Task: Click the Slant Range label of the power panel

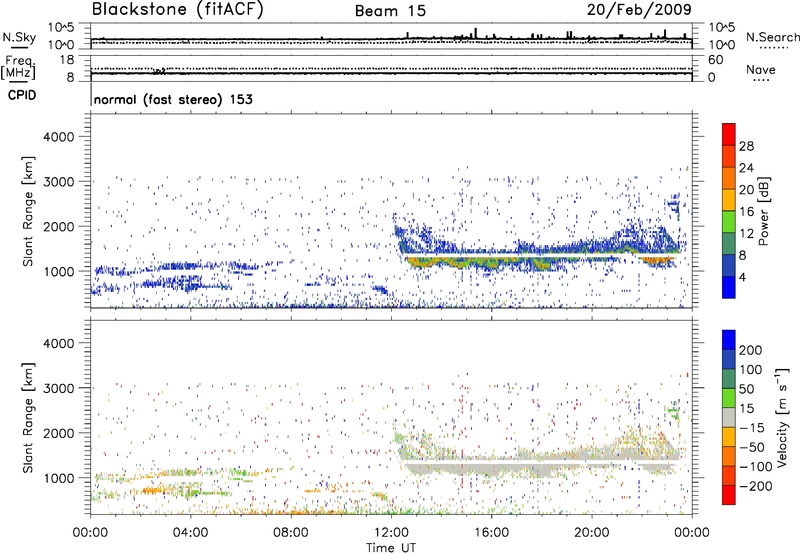Action: tap(28, 211)
